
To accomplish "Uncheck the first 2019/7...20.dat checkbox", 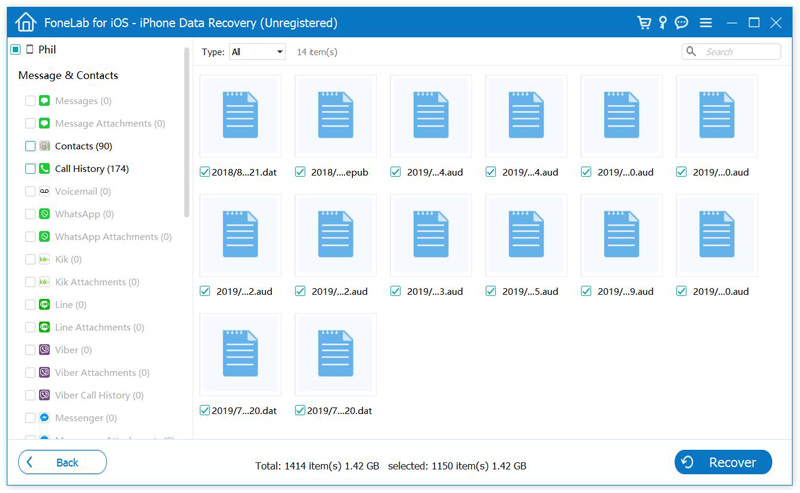I will coord(205,410).
